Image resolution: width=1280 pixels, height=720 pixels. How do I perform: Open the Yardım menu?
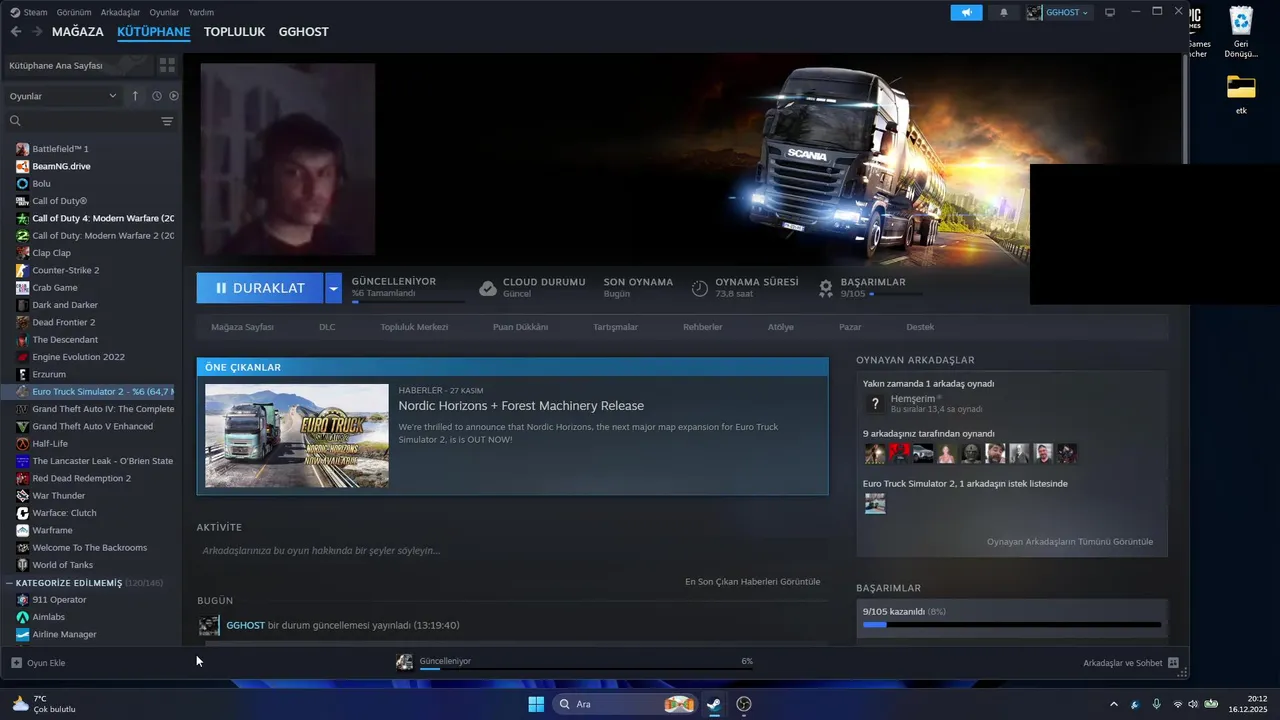tap(201, 12)
